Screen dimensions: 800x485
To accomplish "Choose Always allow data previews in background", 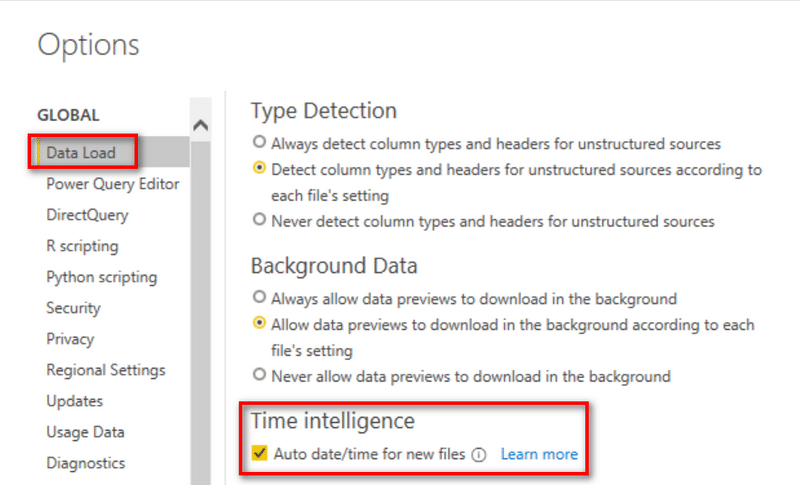I will point(259,297).
